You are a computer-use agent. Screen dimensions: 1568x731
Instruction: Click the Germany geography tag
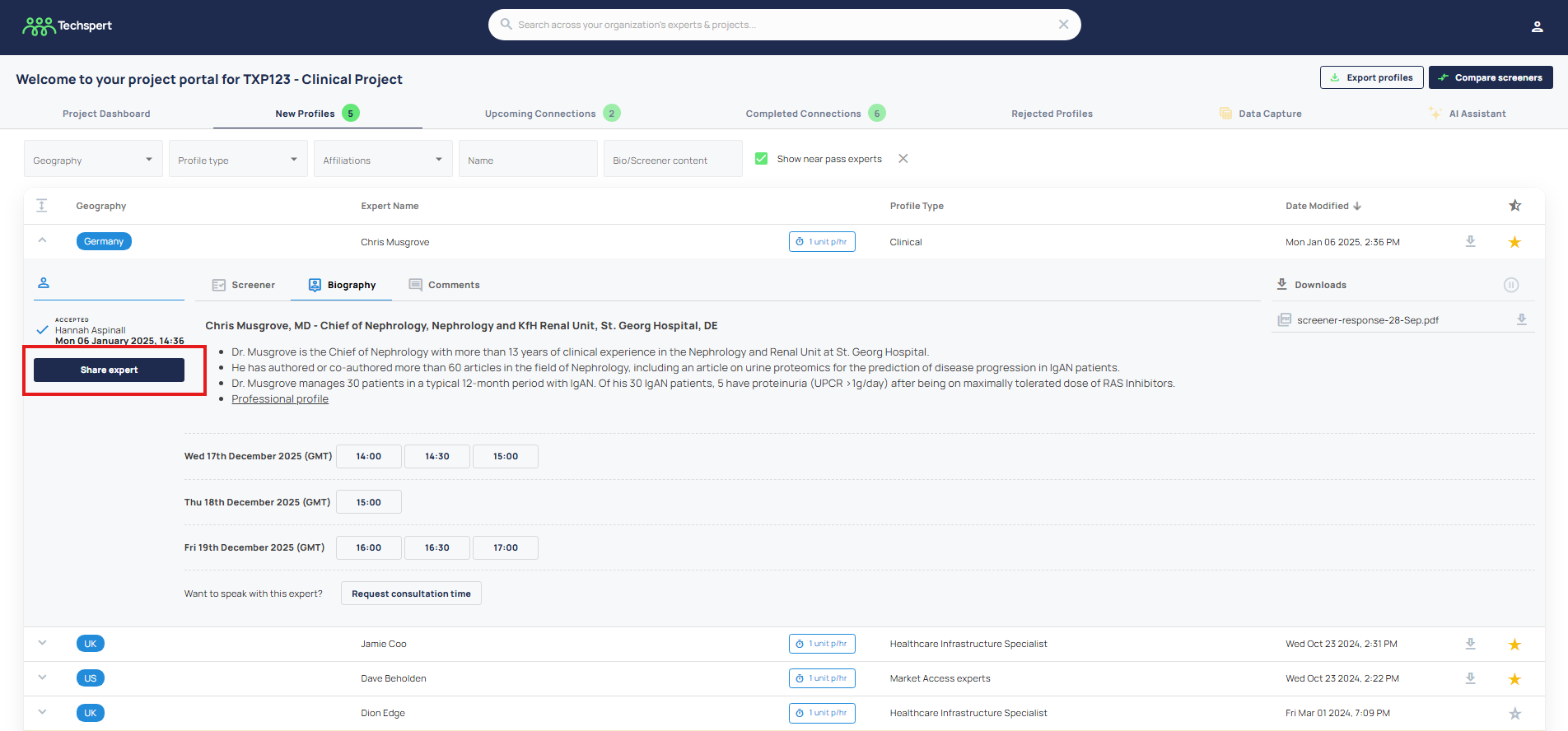click(x=104, y=241)
